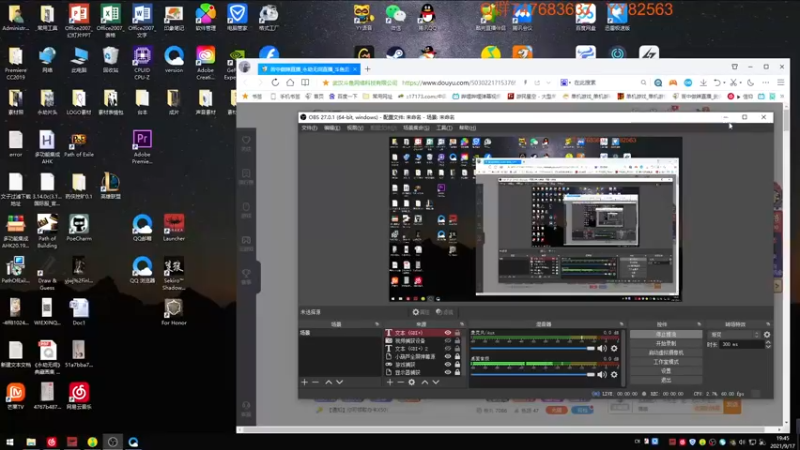This screenshot has width=800, height=450.
Task: Click Start Virtual Camera button
Action: click(x=666, y=353)
